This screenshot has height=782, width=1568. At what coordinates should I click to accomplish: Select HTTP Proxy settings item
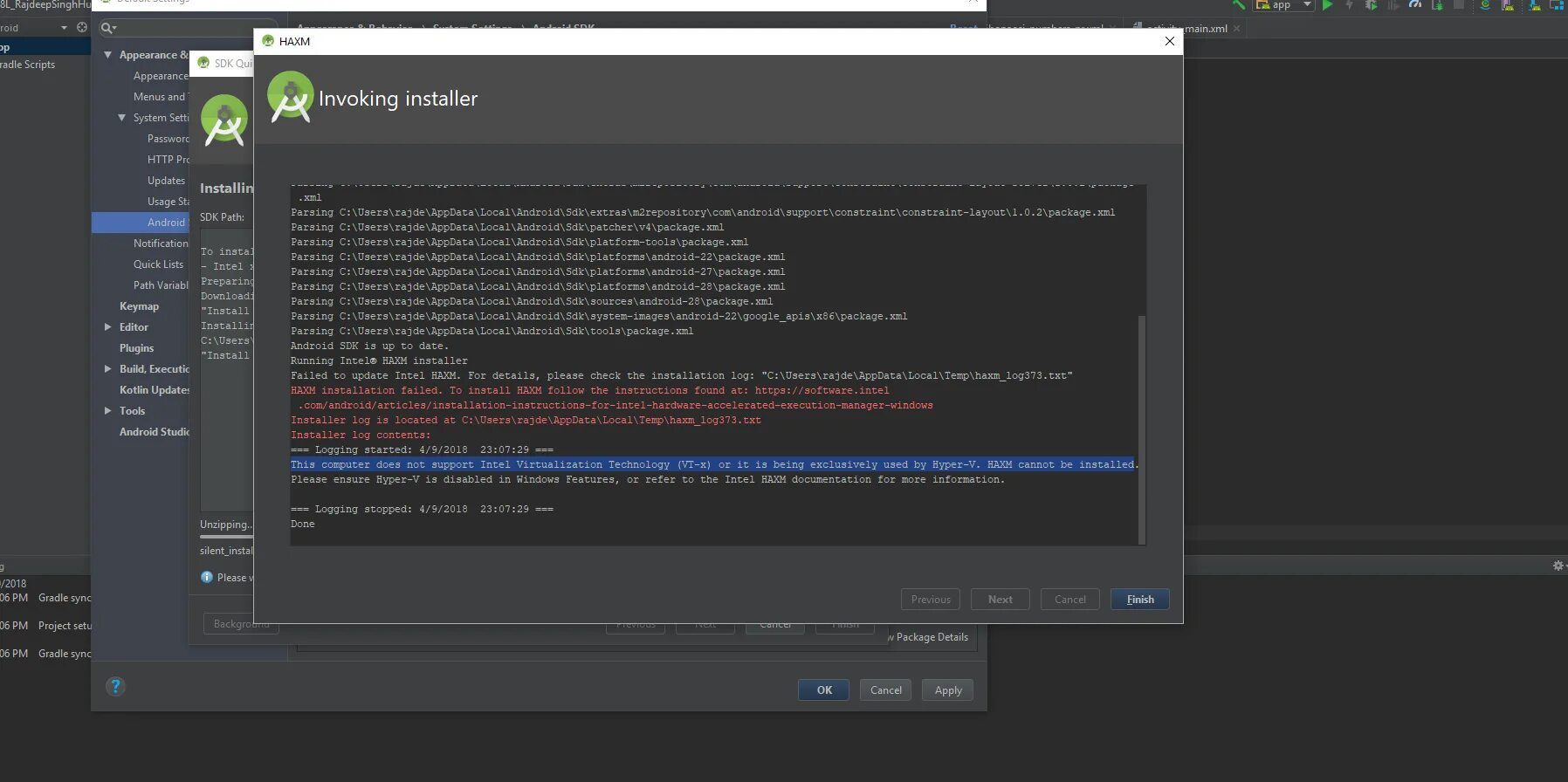(168, 160)
